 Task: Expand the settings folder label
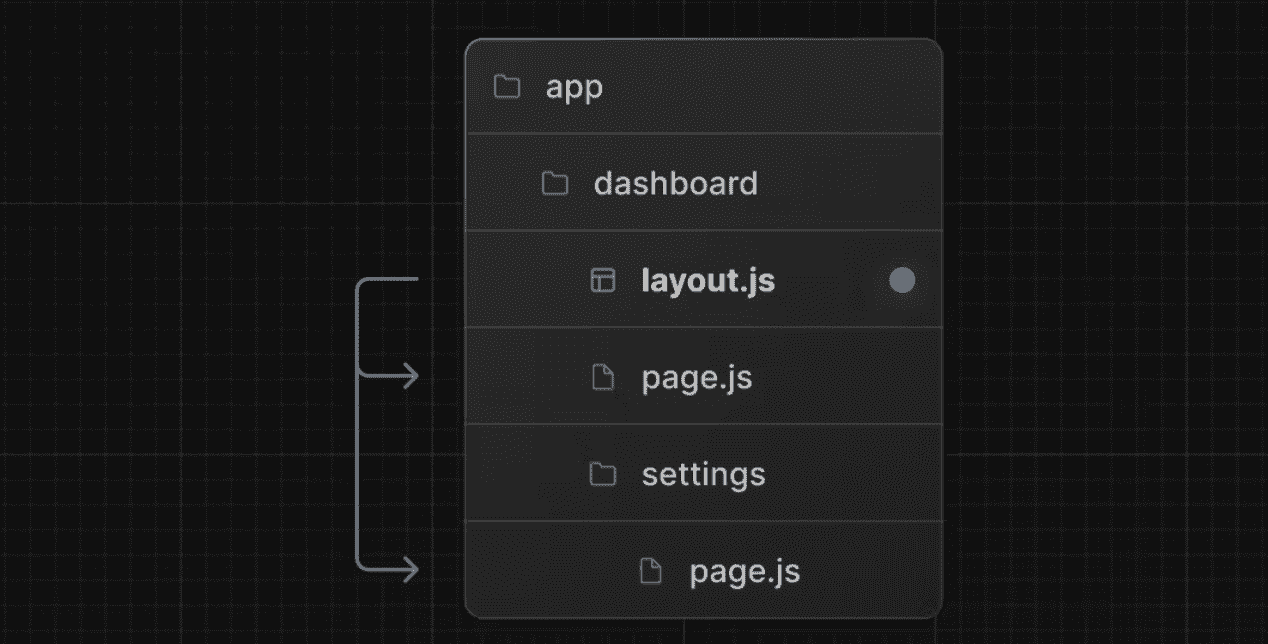pos(703,474)
